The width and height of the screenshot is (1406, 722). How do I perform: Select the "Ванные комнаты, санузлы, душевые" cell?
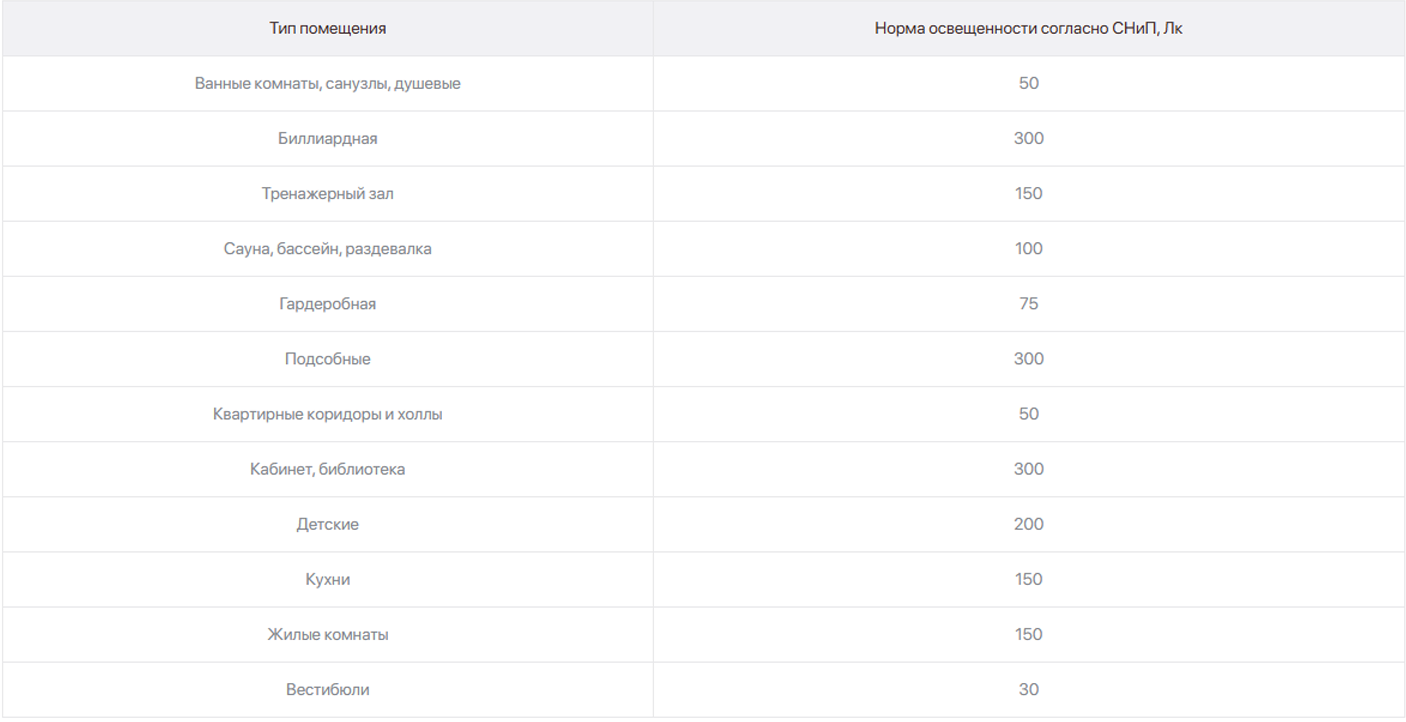coord(327,83)
